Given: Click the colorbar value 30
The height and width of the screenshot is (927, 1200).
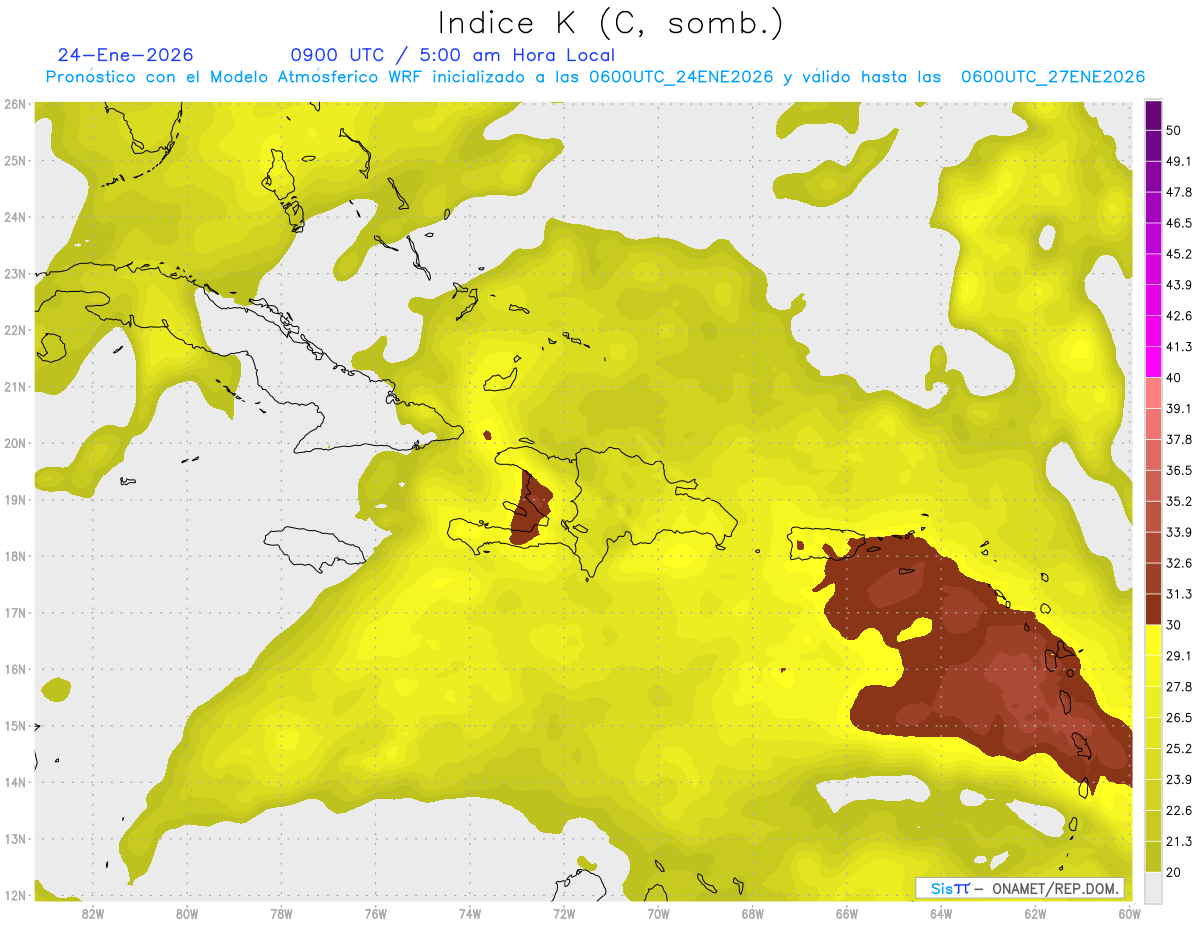Looking at the screenshot, I should 1175,624.
